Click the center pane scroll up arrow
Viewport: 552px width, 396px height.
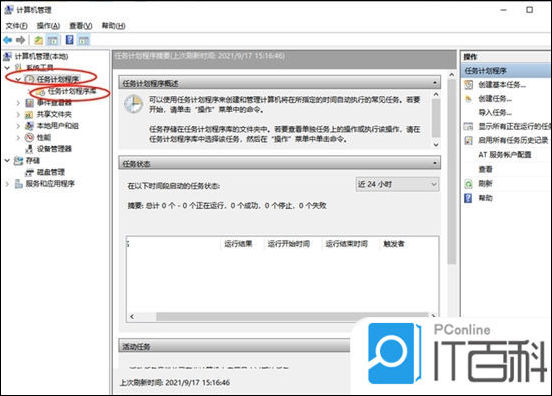(x=452, y=75)
